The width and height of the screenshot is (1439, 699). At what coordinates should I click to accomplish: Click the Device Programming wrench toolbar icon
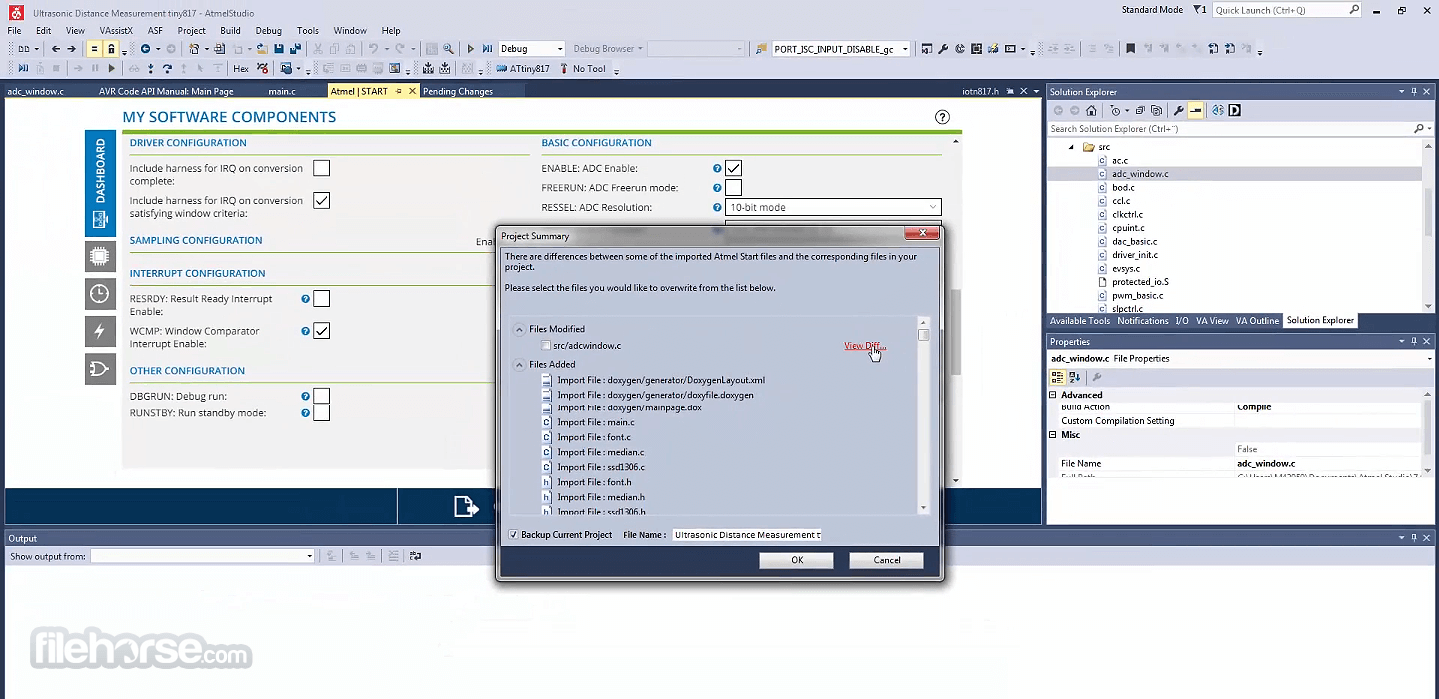(943, 48)
